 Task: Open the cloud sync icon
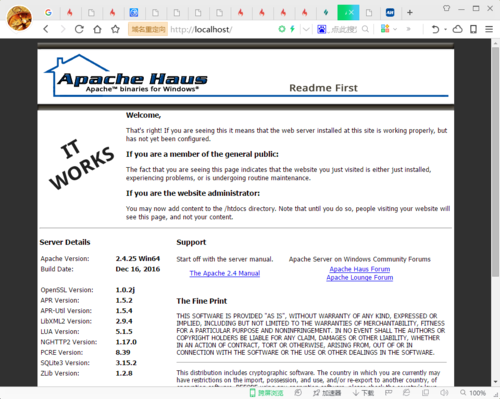(x=458, y=29)
